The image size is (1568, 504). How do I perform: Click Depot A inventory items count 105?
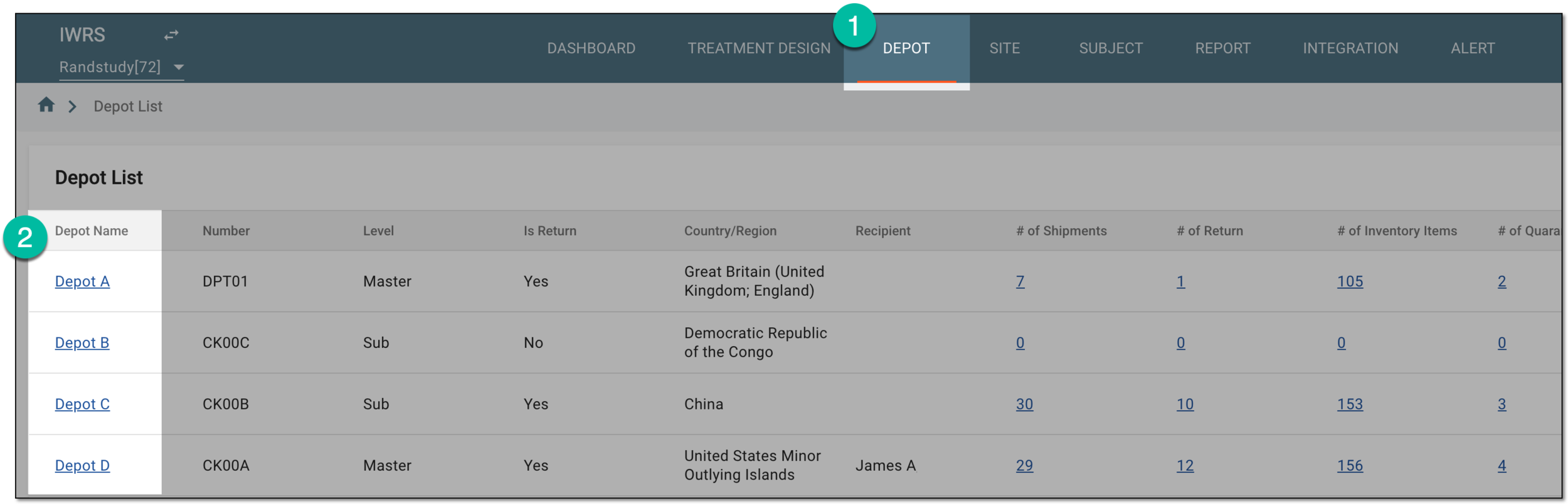click(x=1349, y=281)
